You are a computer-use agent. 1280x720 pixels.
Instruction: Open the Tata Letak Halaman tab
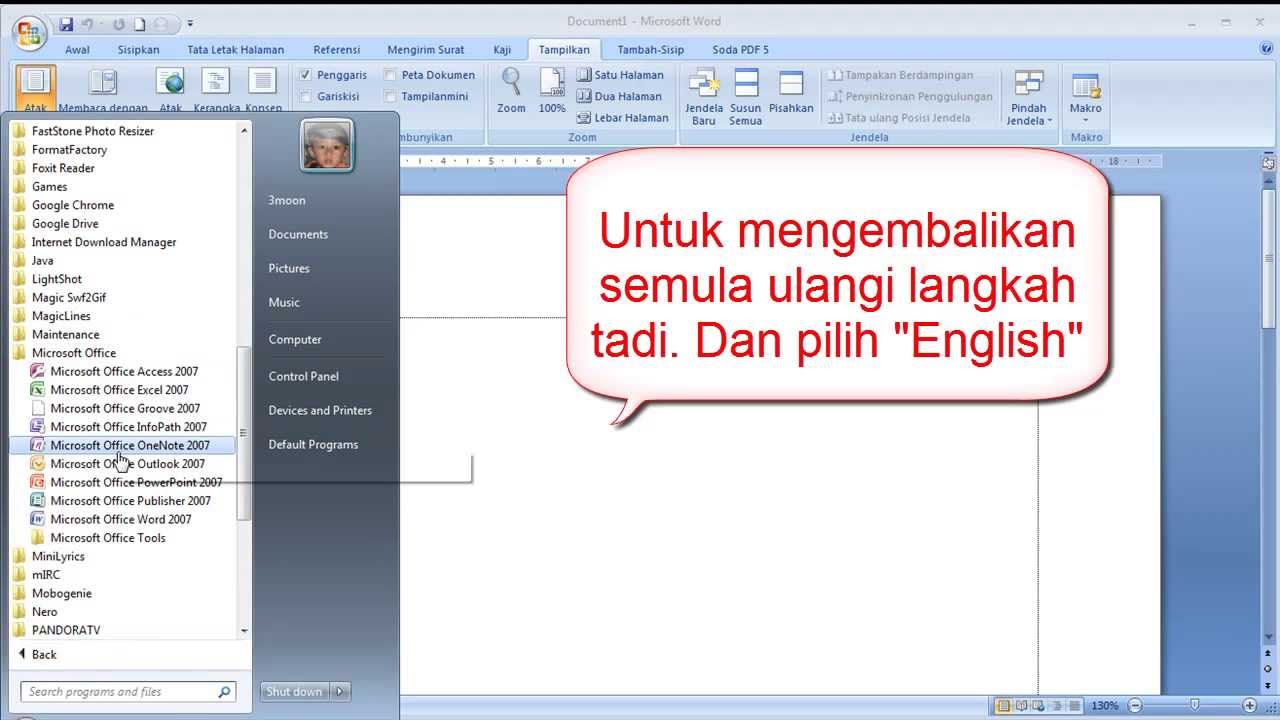pyautogui.click(x=235, y=49)
